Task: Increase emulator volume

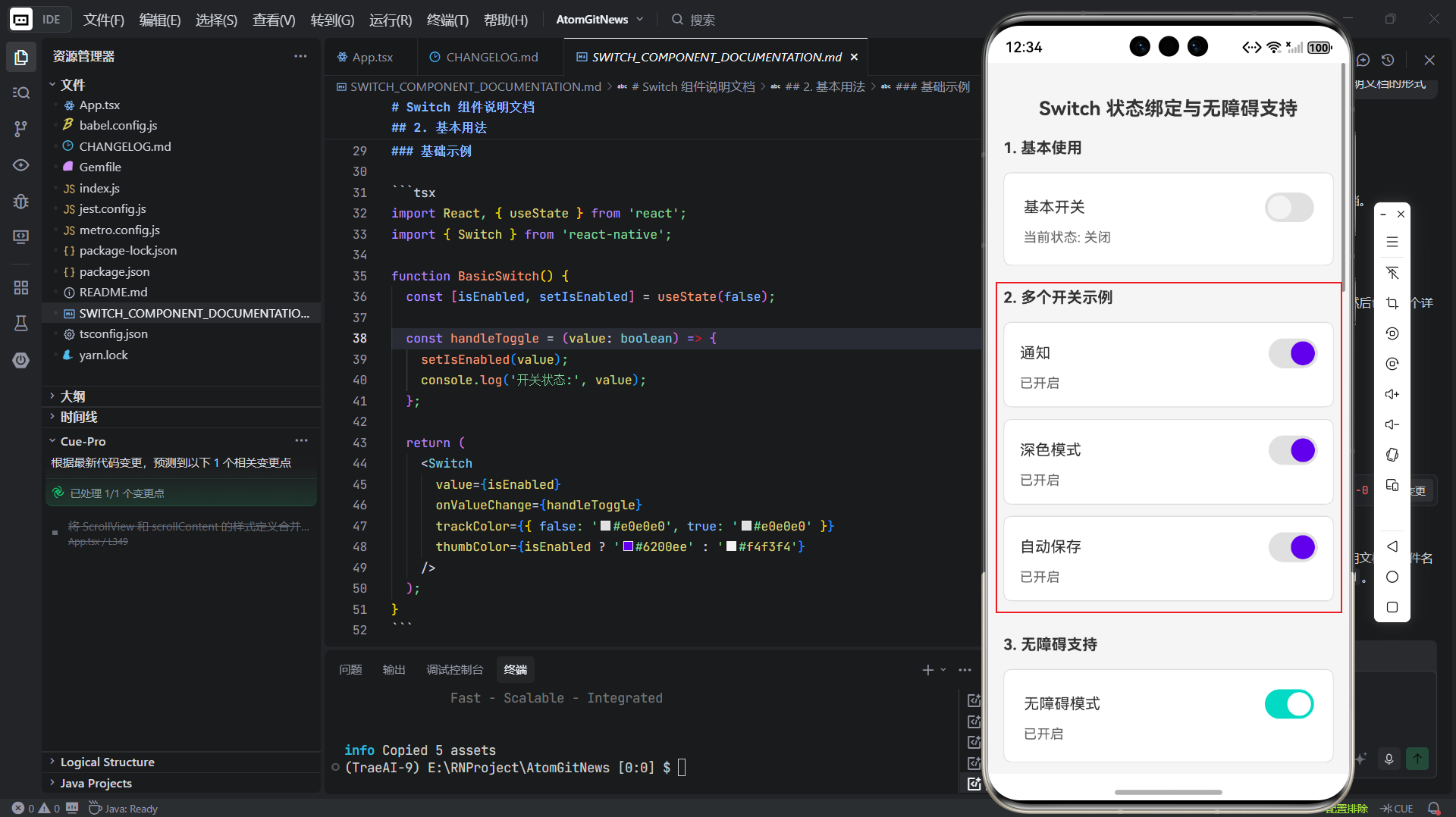Action: pos(1392,394)
